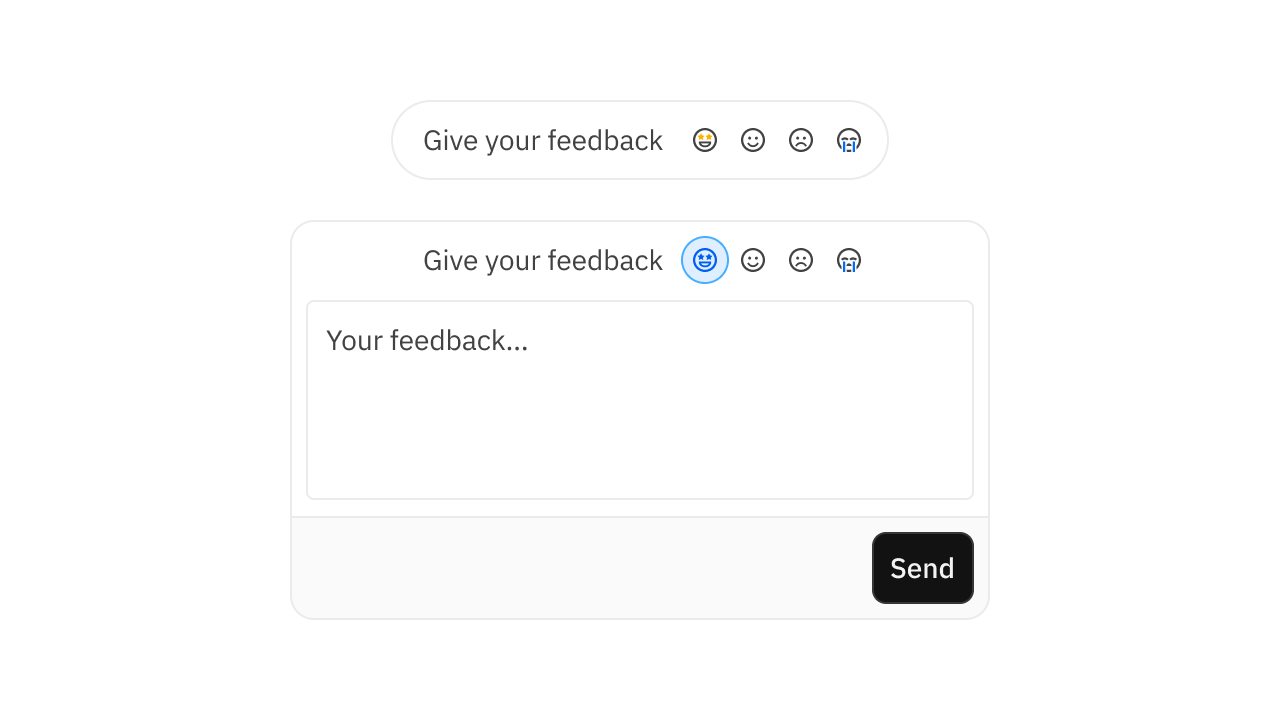Select the frowning face in the top widget
The width and height of the screenshot is (1280, 720).
click(x=801, y=140)
